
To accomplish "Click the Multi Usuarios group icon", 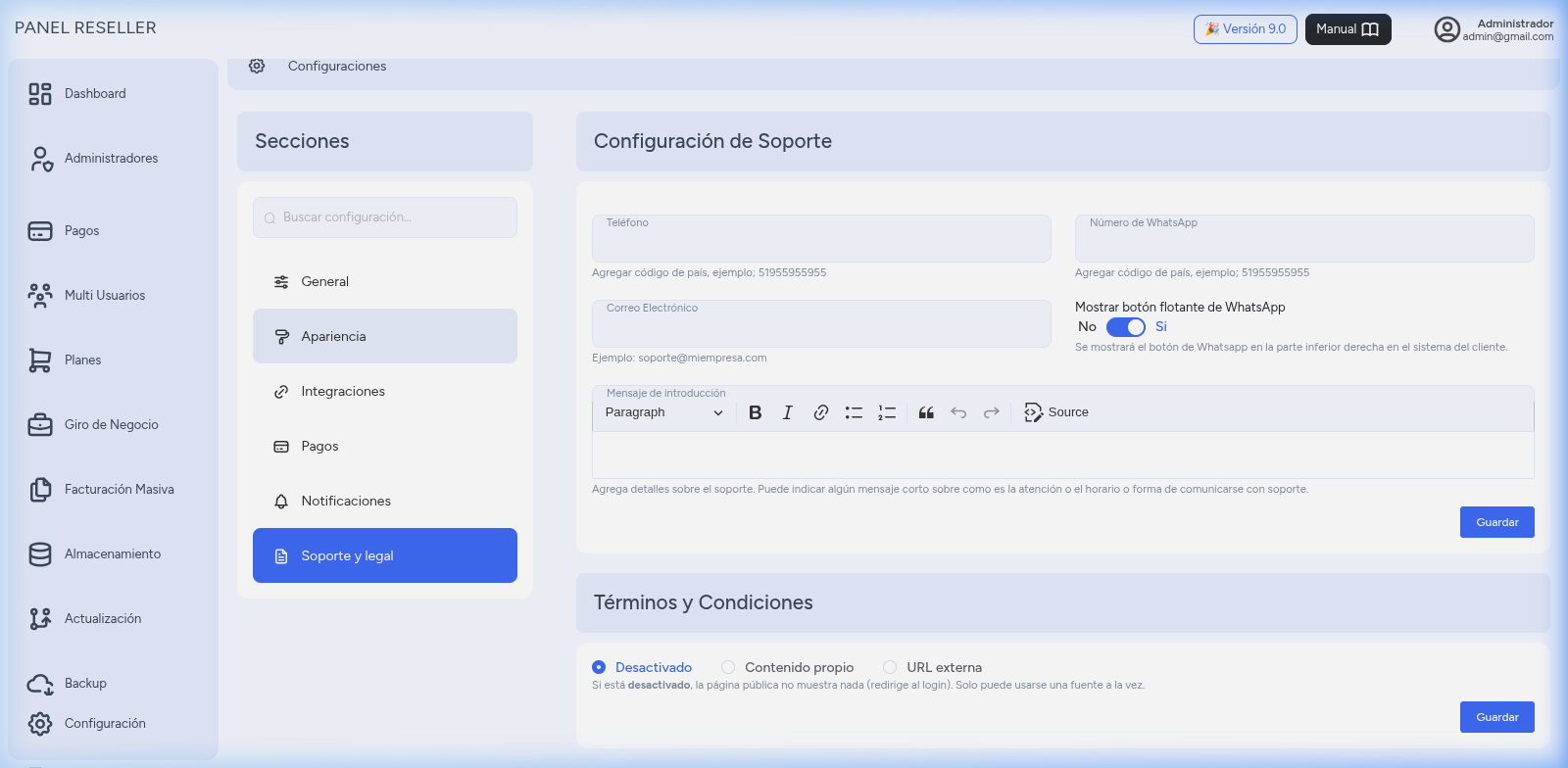I will (x=40, y=296).
